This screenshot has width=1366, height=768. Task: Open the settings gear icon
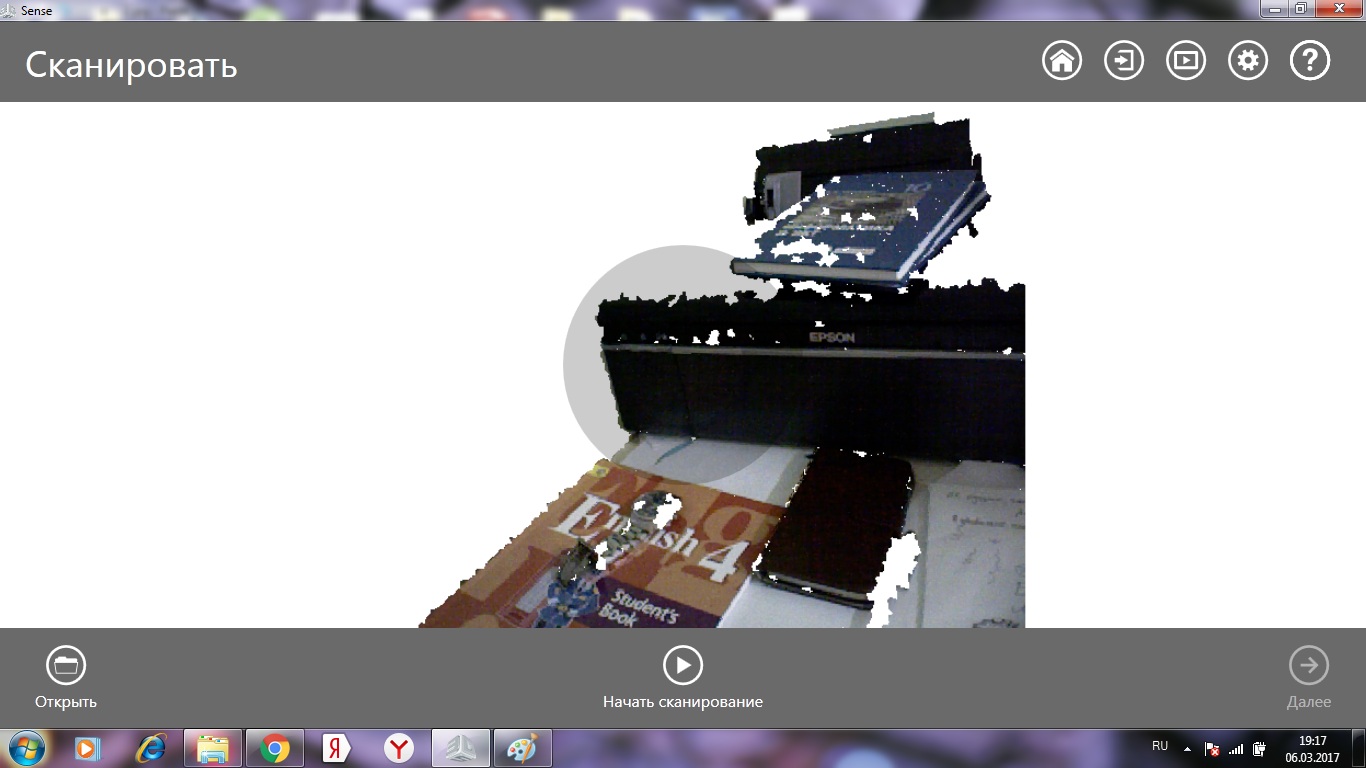1248,61
